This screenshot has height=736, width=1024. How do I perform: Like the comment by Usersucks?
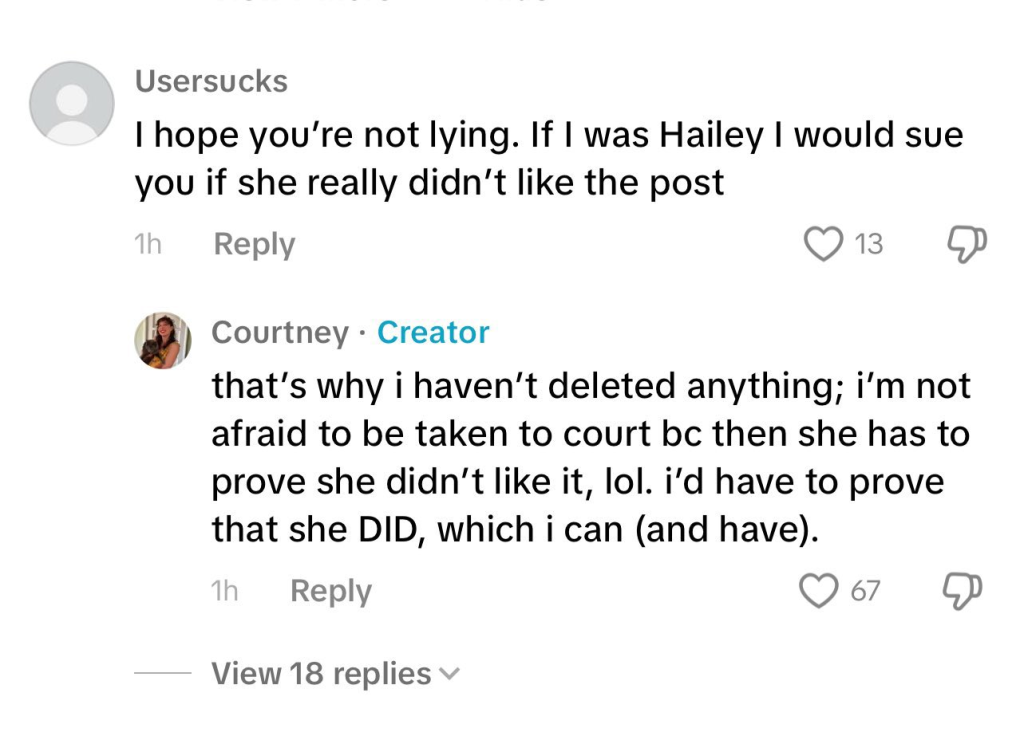[x=824, y=244]
